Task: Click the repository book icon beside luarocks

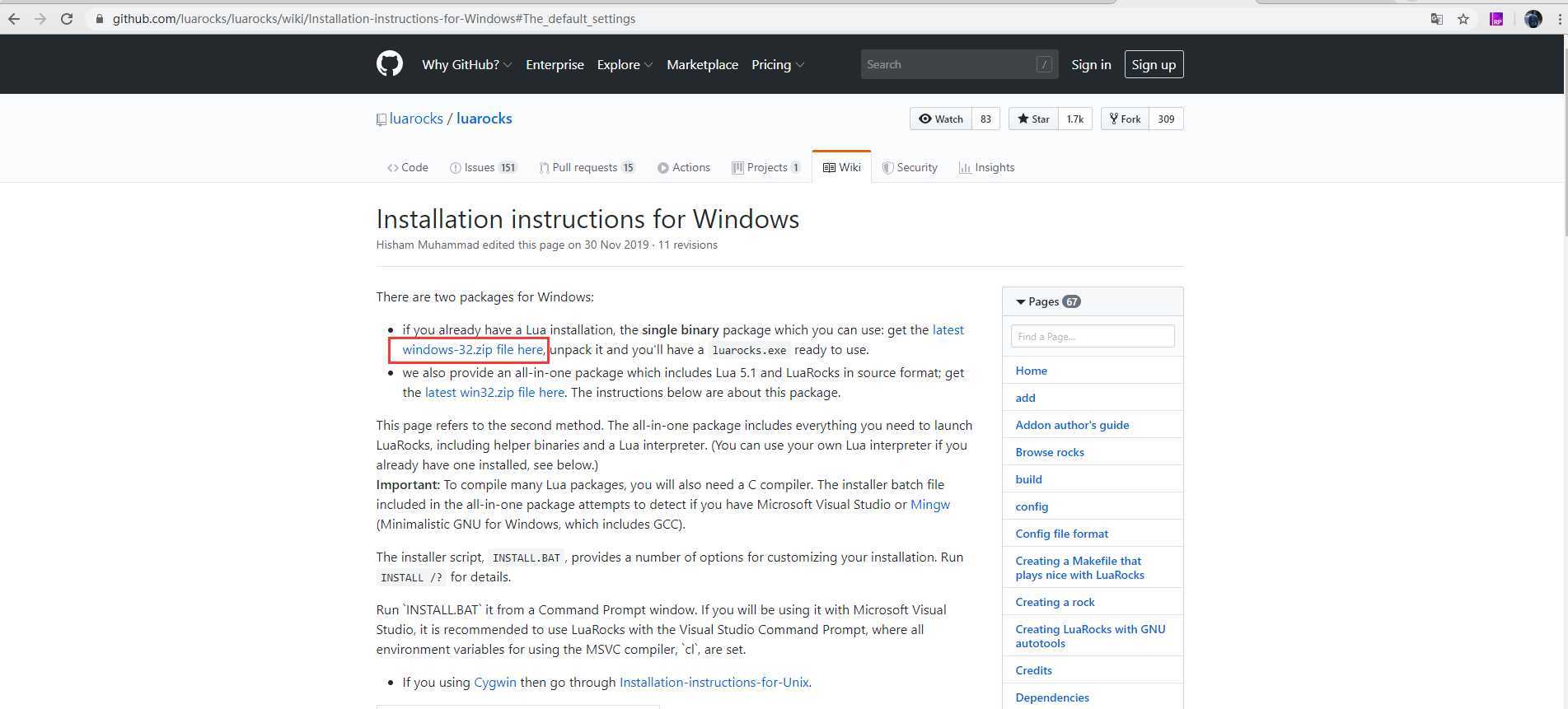Action: pos(381,119)
